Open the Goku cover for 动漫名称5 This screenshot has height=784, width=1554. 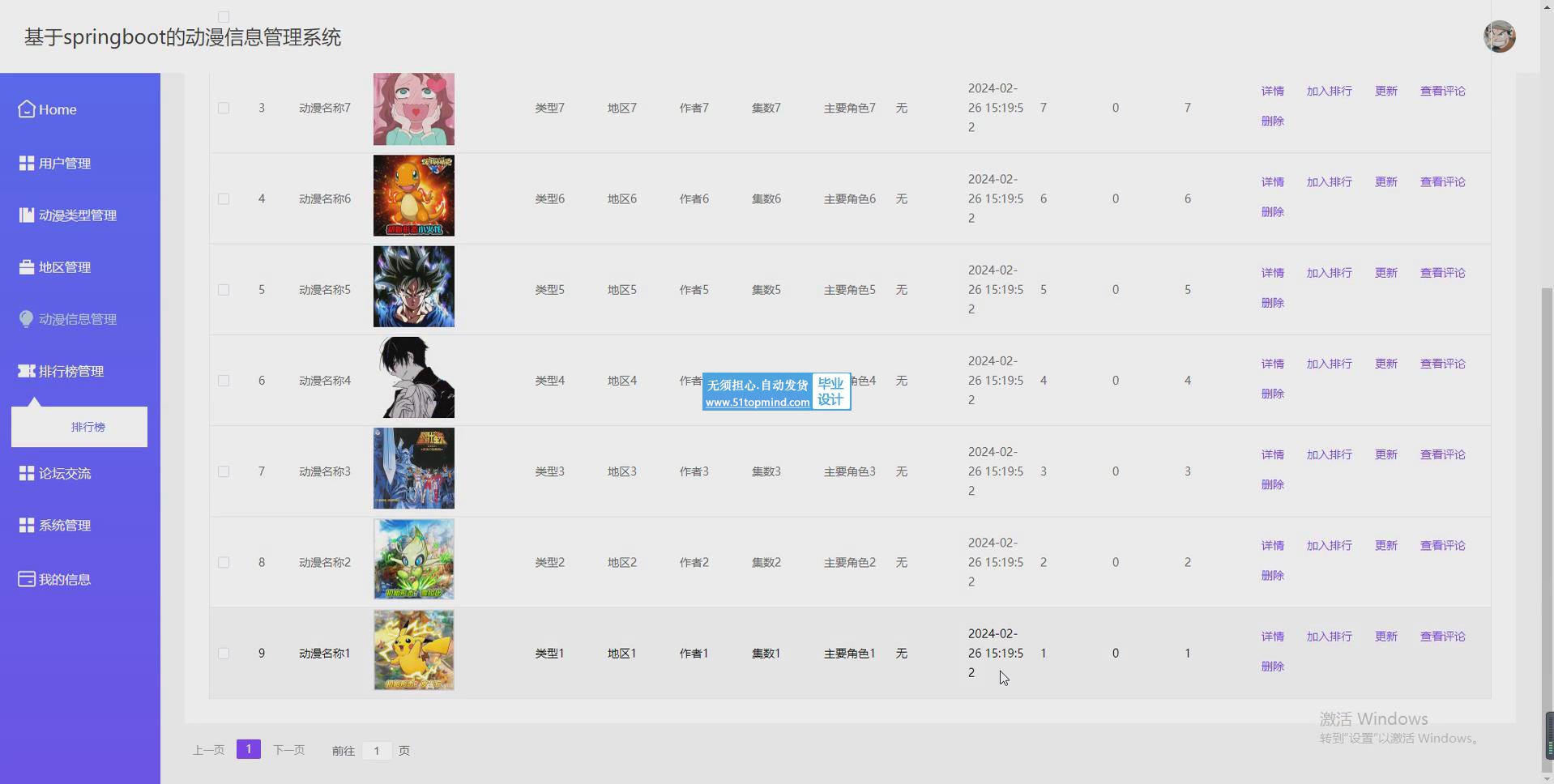tap(414, 287)
